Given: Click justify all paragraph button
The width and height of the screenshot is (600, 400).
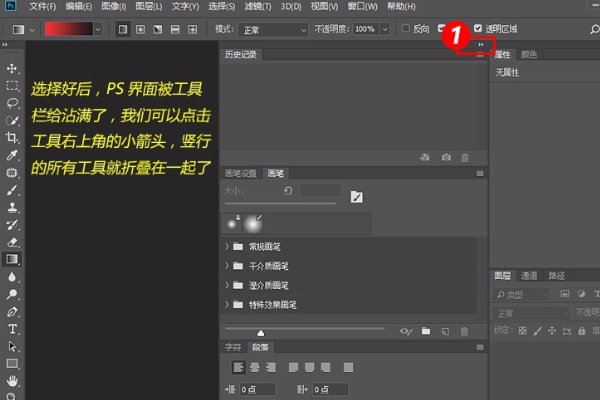Looking at the screenshot, I should 348,367.
